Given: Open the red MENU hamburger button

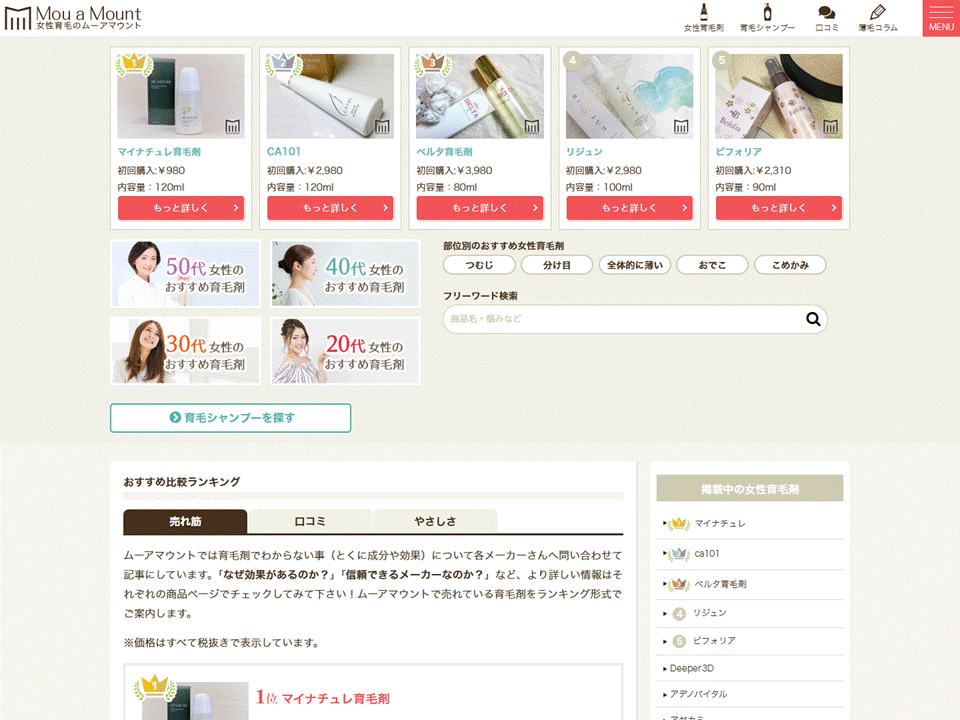Looking at the screenshot, I should tap(941, 18).
